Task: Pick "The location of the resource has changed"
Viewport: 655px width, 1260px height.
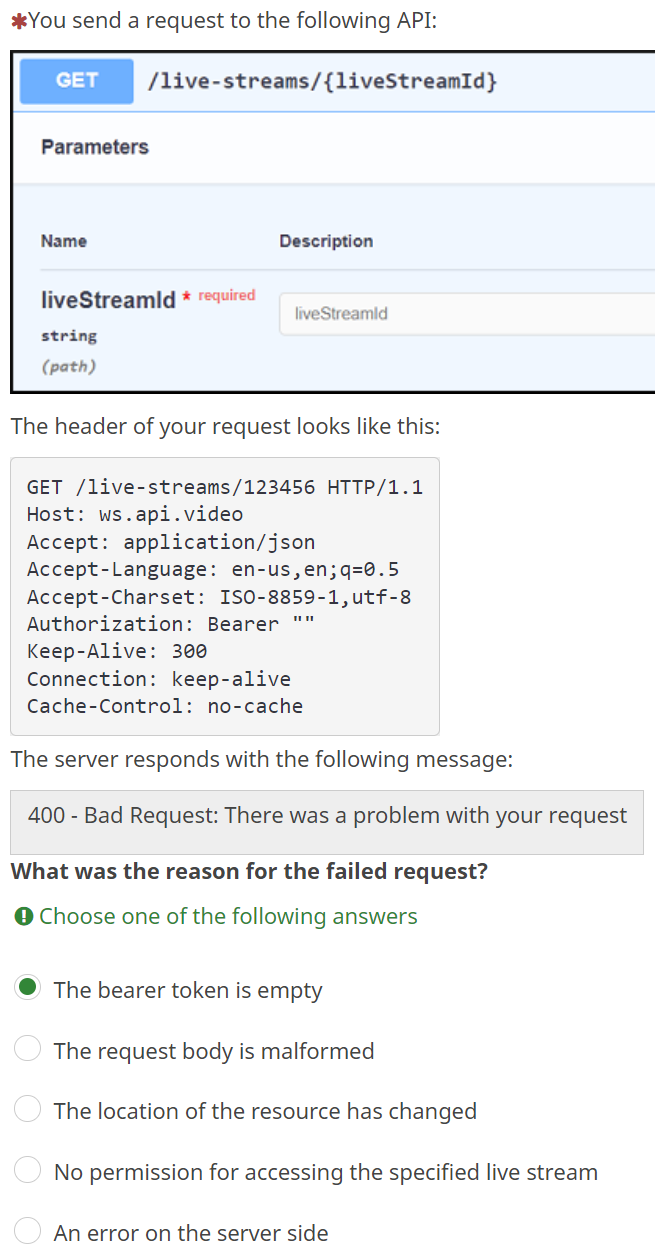Action: 28,1110
